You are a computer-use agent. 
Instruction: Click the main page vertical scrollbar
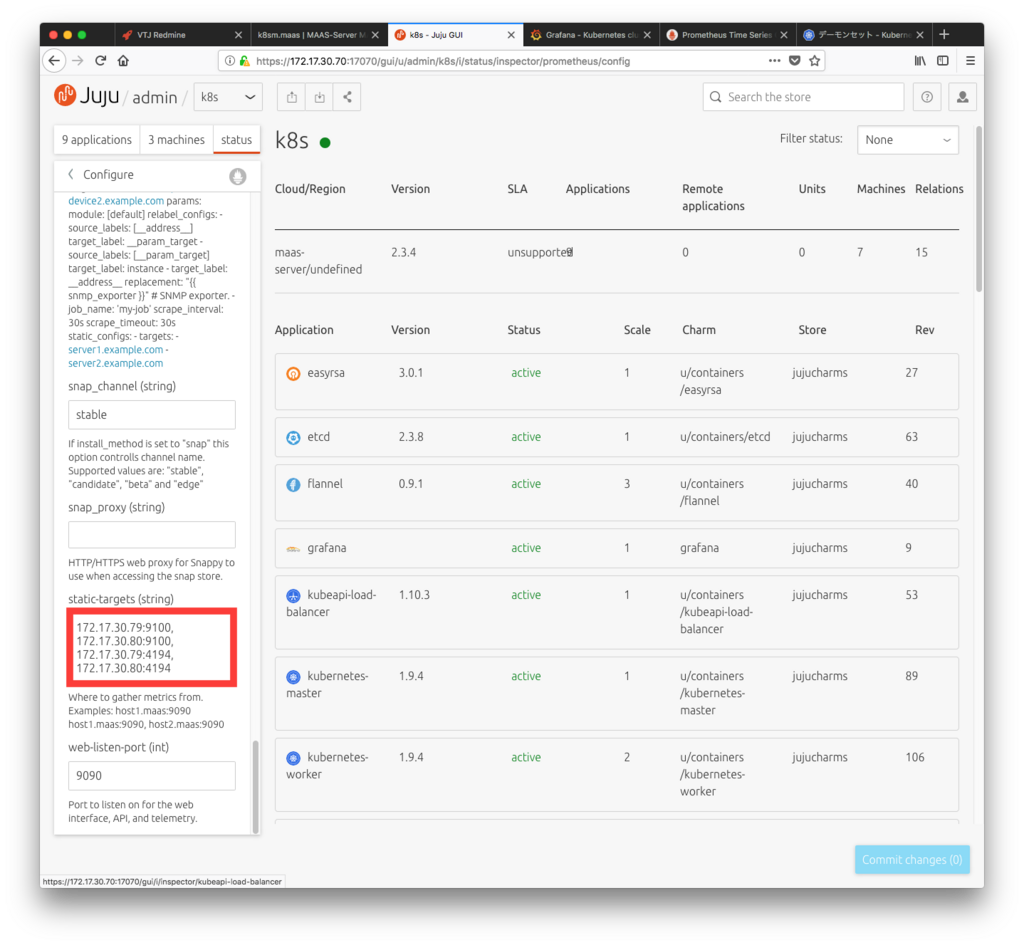point(979,209)
